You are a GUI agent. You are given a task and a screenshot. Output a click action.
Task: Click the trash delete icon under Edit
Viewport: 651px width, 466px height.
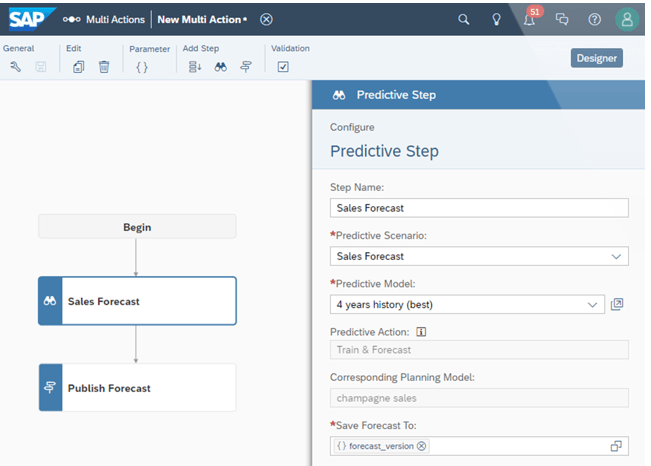[104, 67]
